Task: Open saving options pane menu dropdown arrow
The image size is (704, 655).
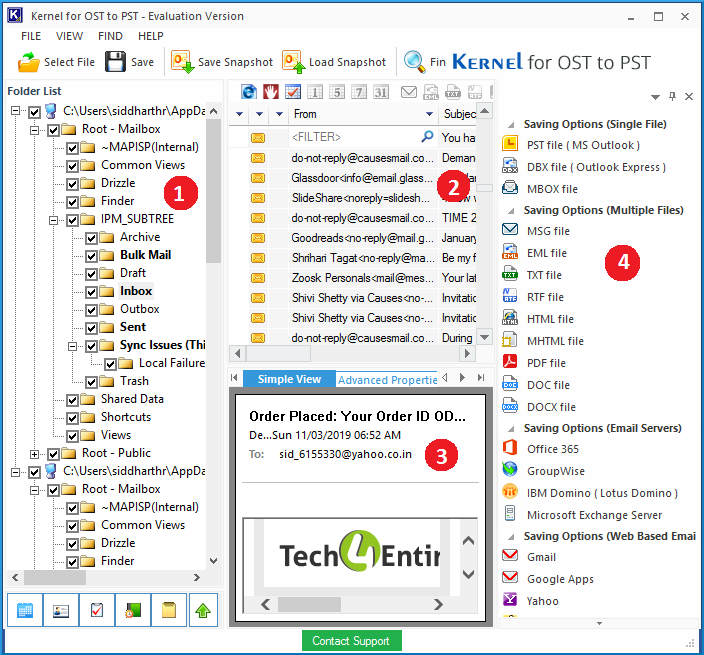Action: pos(656,97)
